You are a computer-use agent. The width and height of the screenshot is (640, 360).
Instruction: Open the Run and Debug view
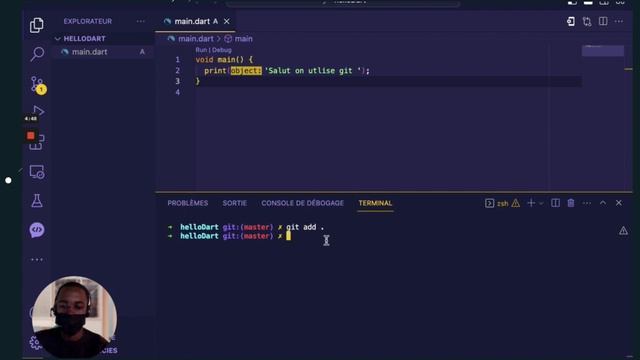pos(38,111)
